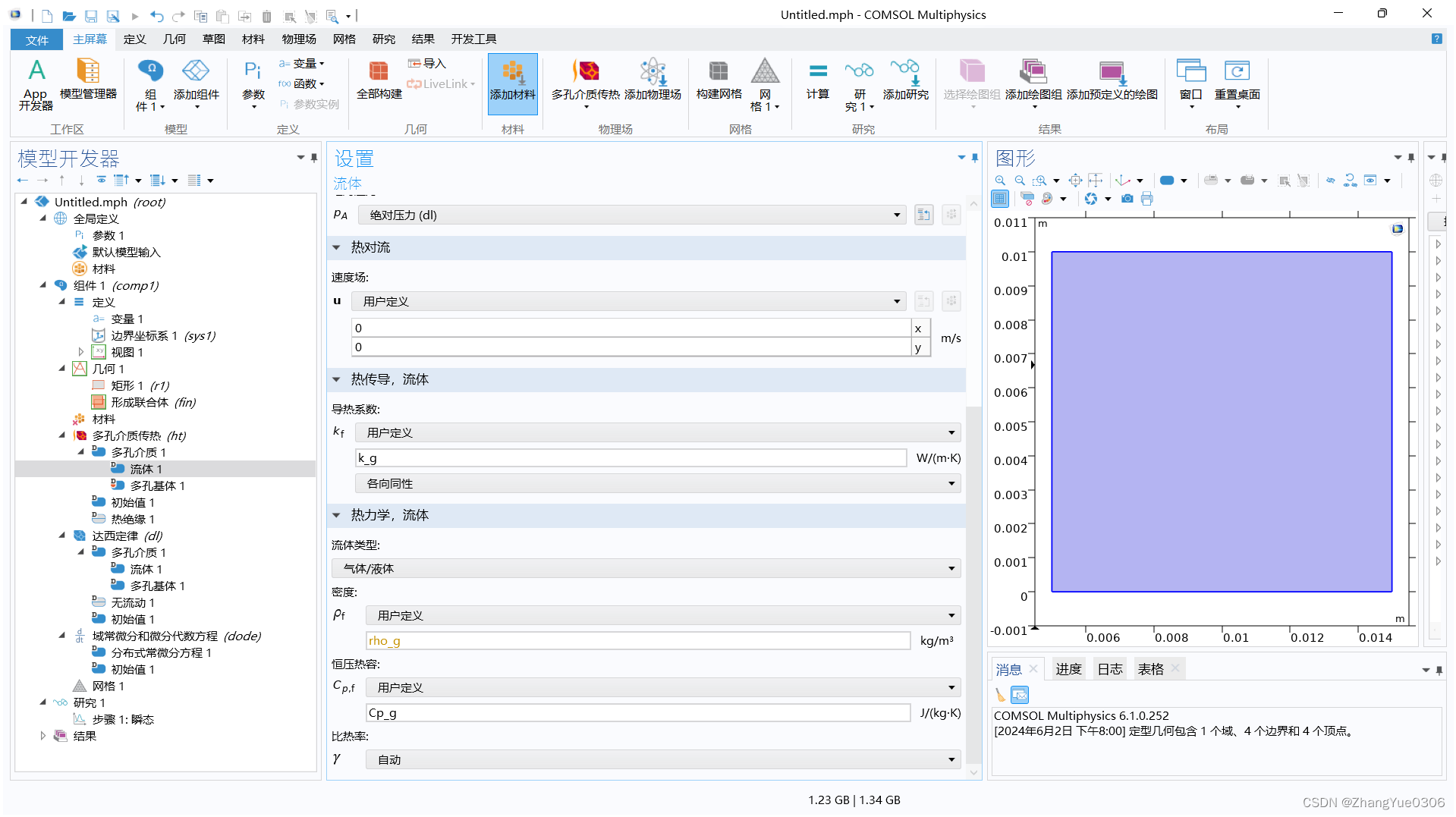1456x817 pixels.
Task: Click the 添加组件 ribbon icon
Action: click(x=196, y=83)
